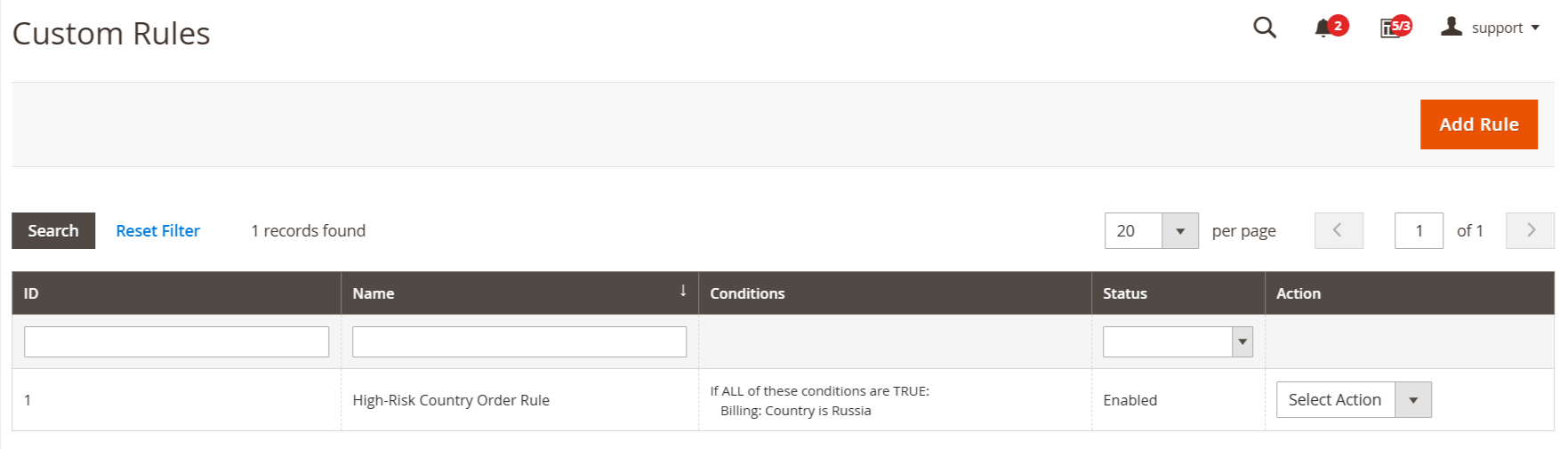Click the Search button
Viewport: 1568px width, 449px height.
(x=53, y=231)
